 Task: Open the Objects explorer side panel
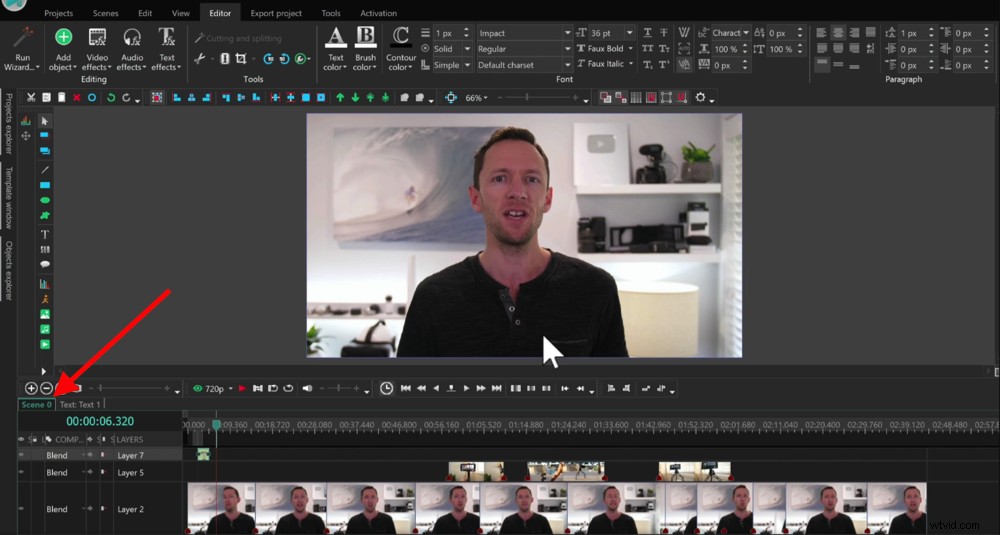pos(8,270)
